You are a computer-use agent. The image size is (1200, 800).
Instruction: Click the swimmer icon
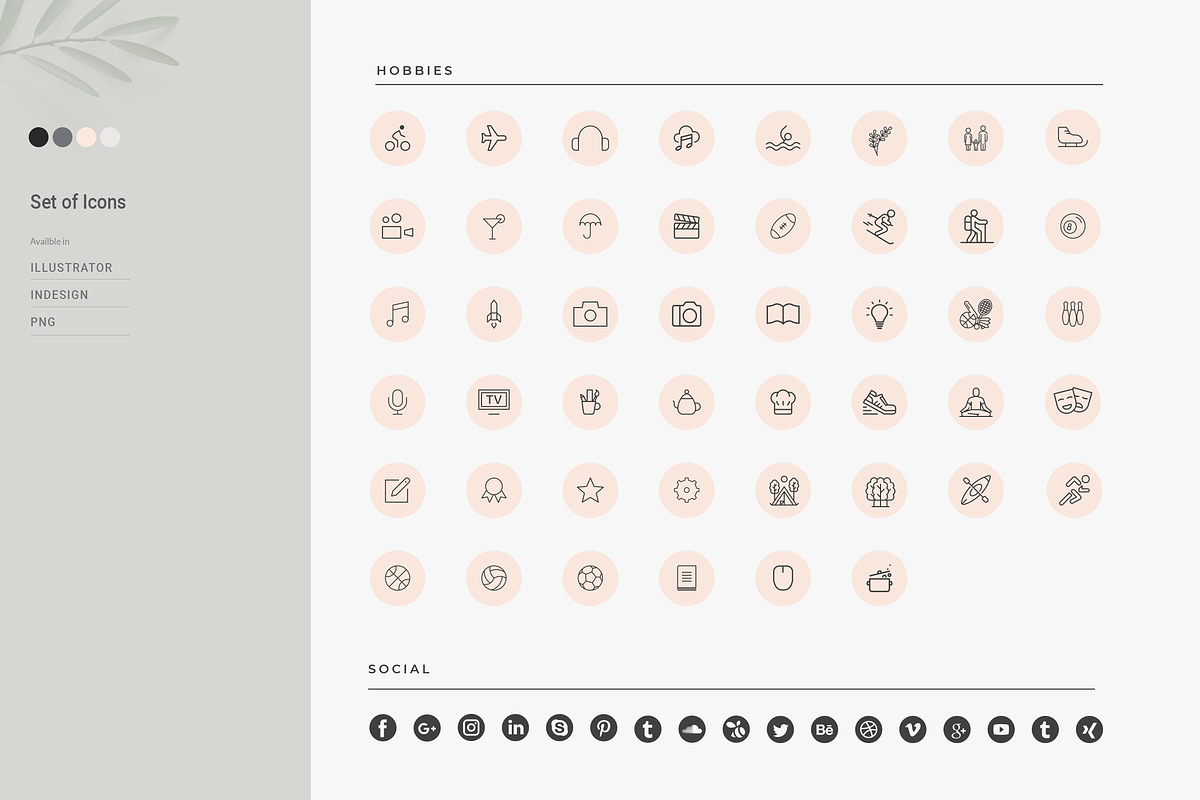783,138
